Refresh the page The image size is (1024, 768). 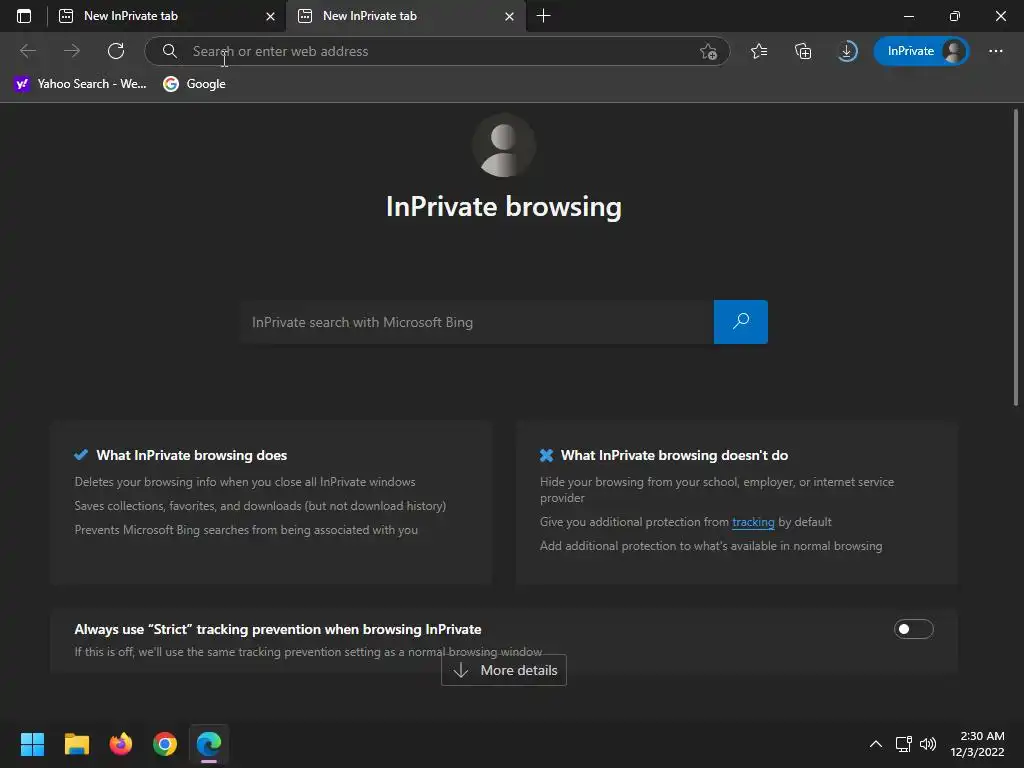coord(116,51)
